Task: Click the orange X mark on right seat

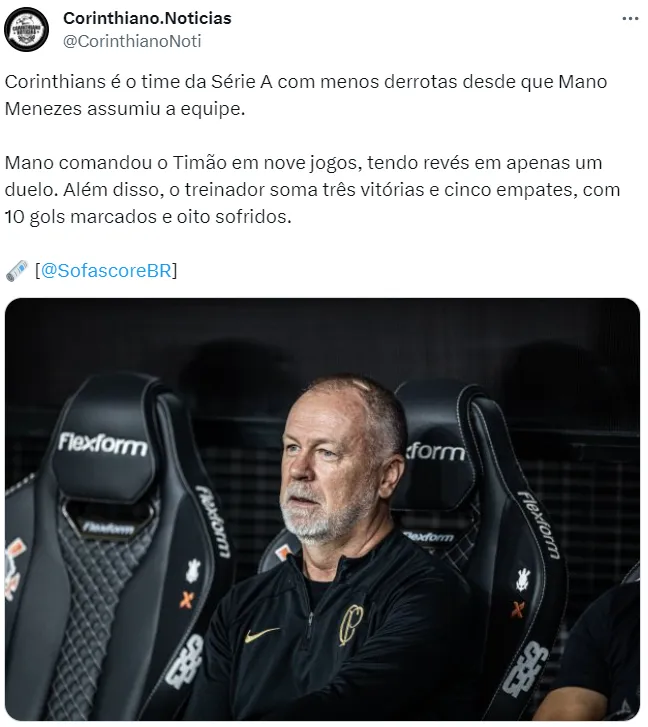Action: [517, 610]
